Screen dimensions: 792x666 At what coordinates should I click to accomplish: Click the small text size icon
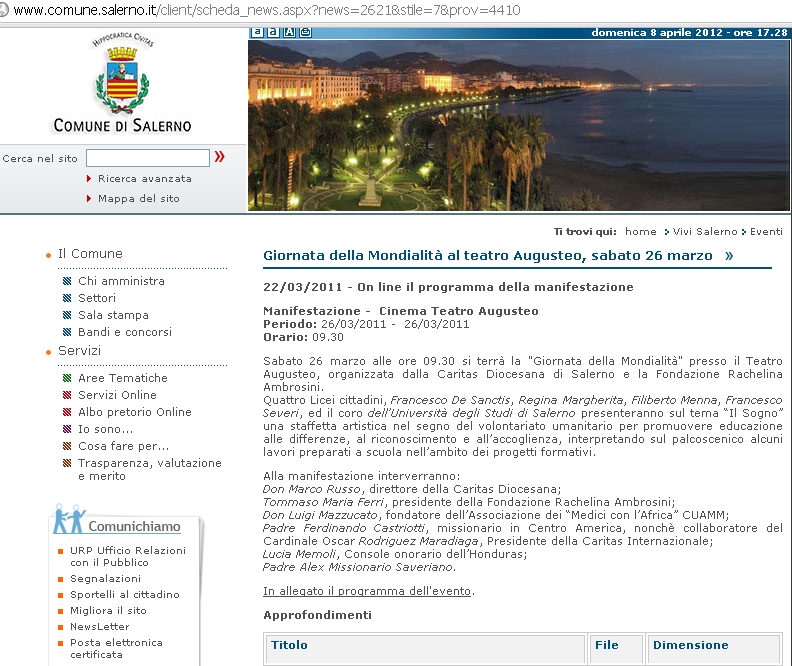[x=257, y=32]
